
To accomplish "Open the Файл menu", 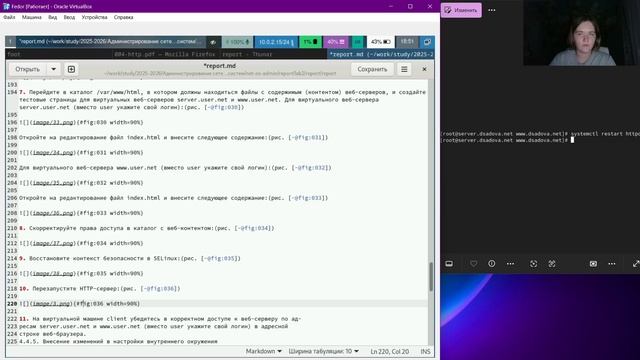I will click(x=9, y=17).
